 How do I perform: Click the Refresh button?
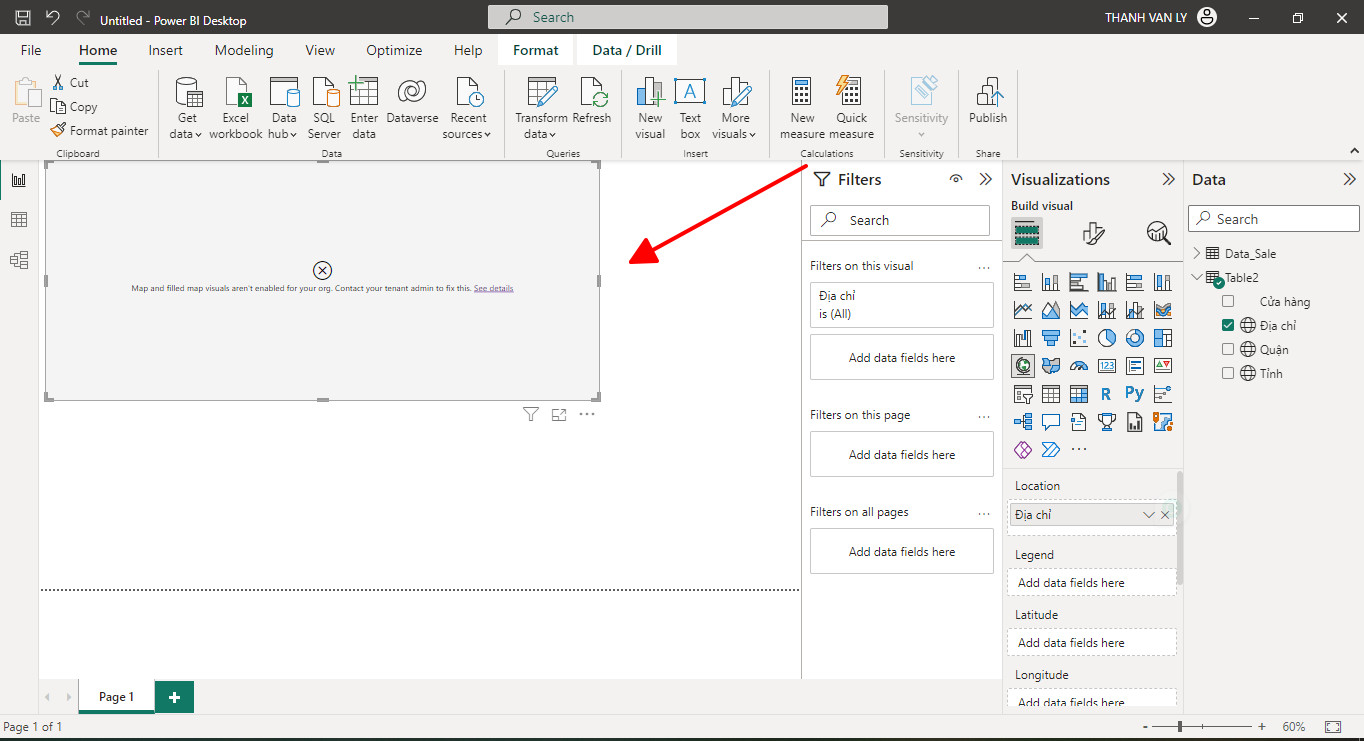tap(591, 101)
